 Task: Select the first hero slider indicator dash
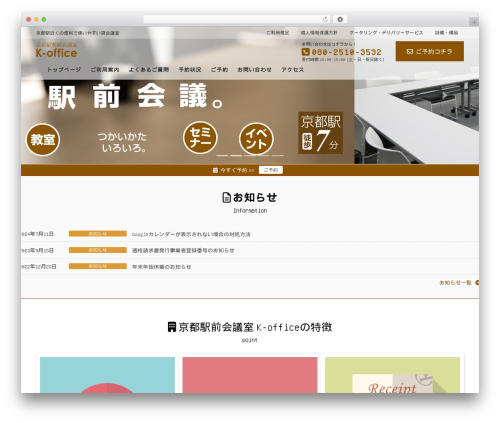(x=222, y=155)
